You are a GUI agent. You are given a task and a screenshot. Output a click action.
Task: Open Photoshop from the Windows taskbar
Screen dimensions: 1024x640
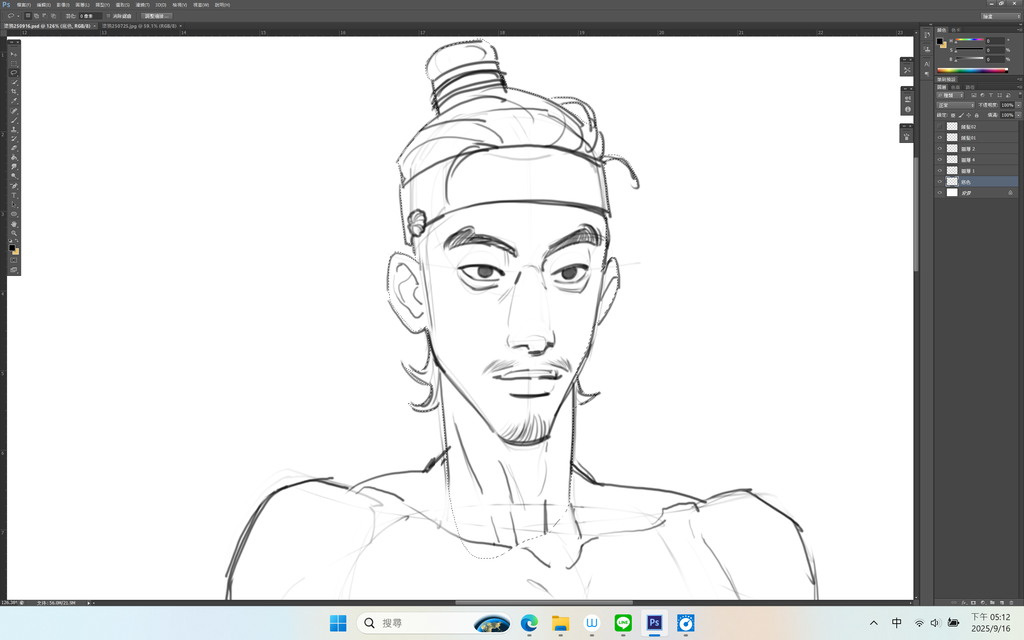[x=654, y=623]
